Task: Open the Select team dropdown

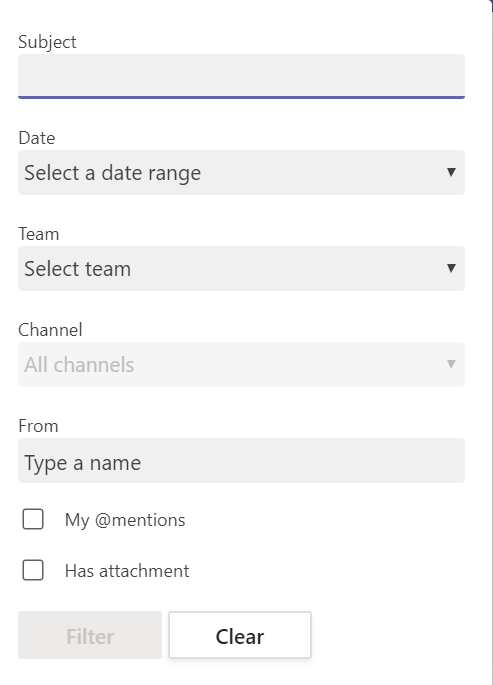Action: coord(241,268)
